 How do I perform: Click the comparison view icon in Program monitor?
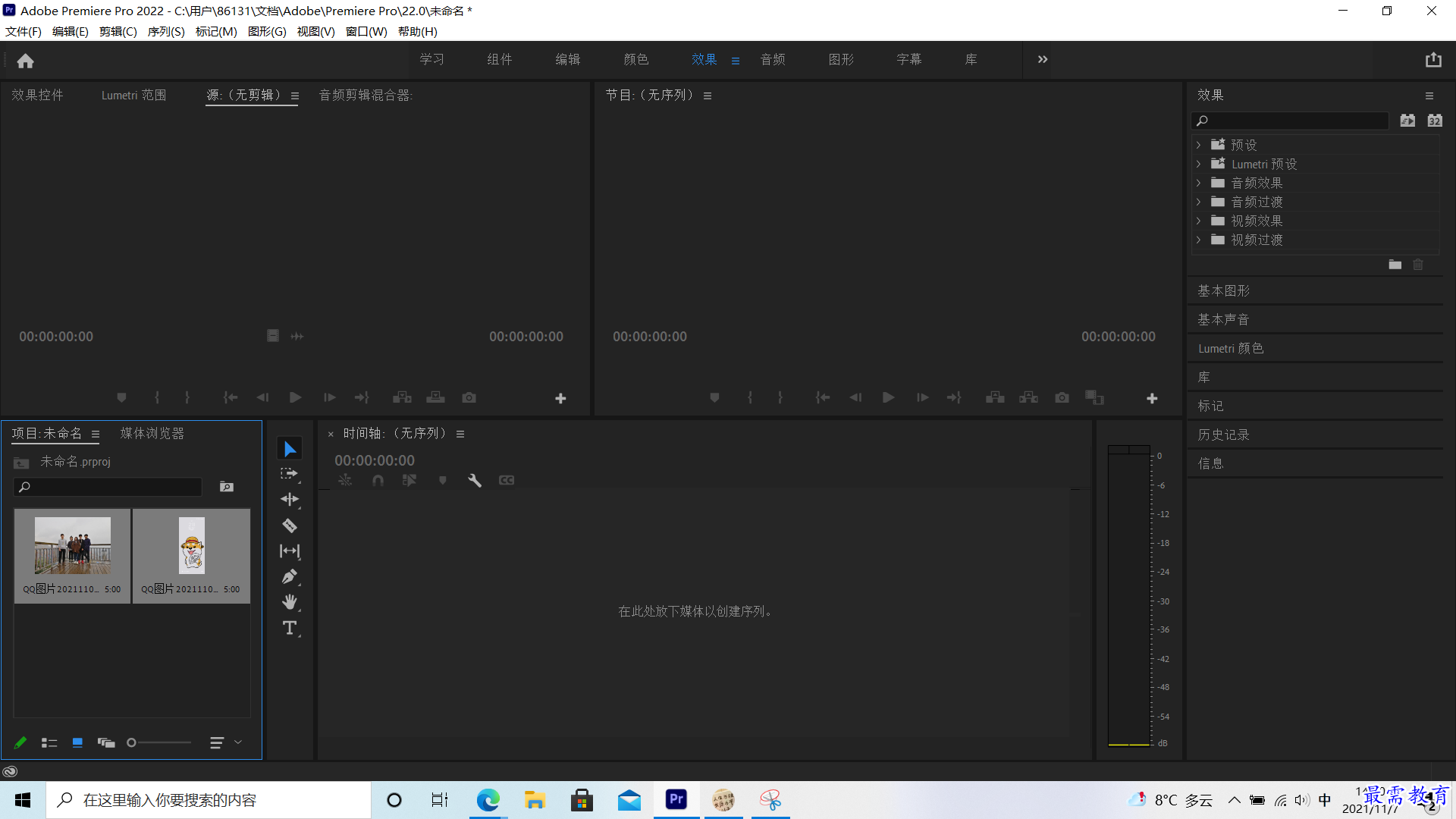coord(1094,397)
